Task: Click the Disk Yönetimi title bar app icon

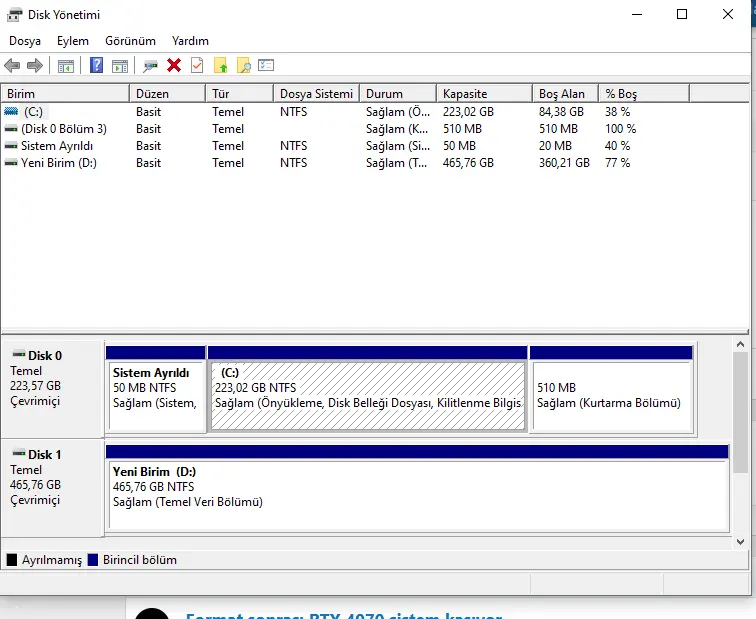Action: click(14, 15)
